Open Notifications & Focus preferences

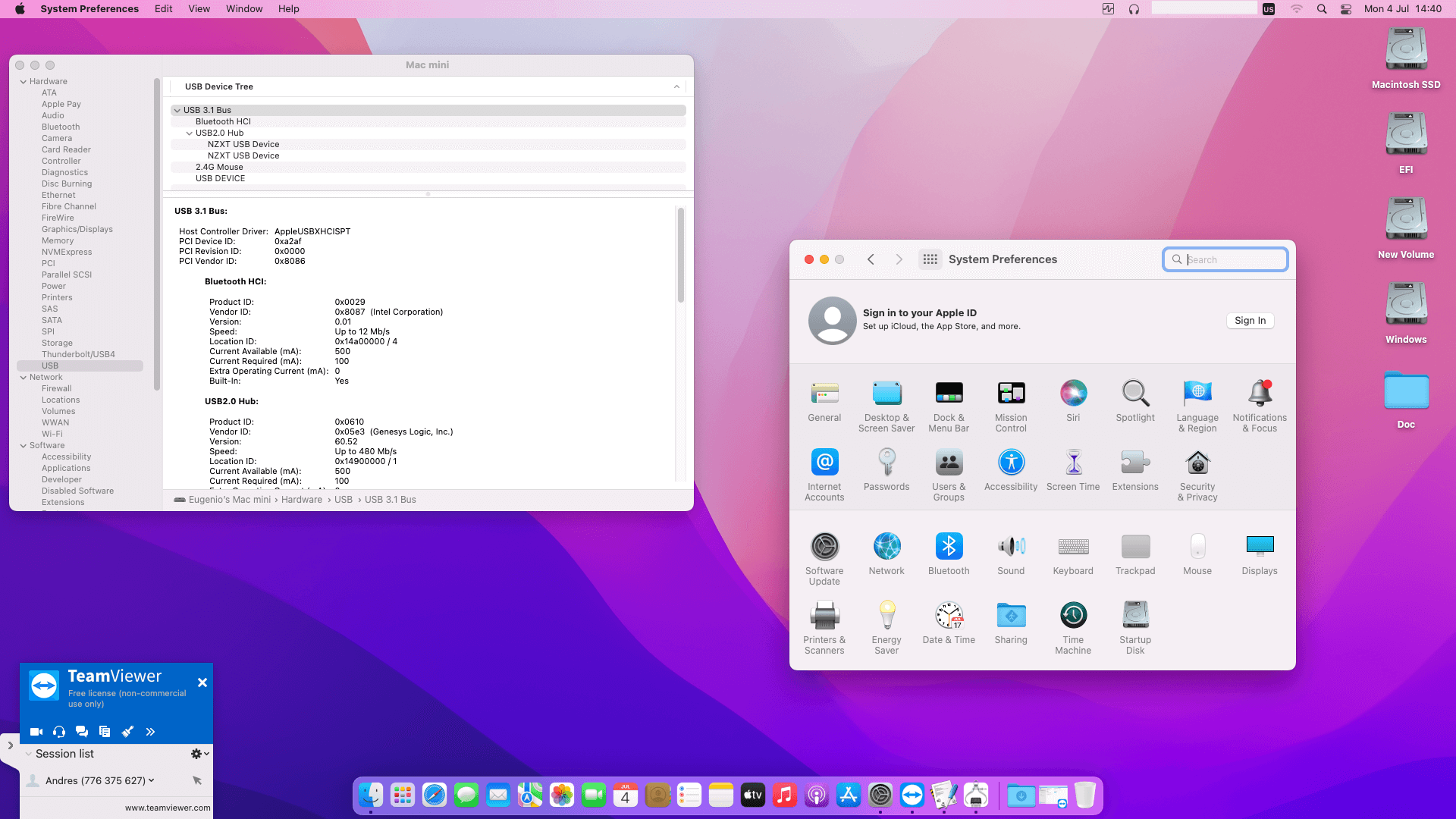[1260, 406]
